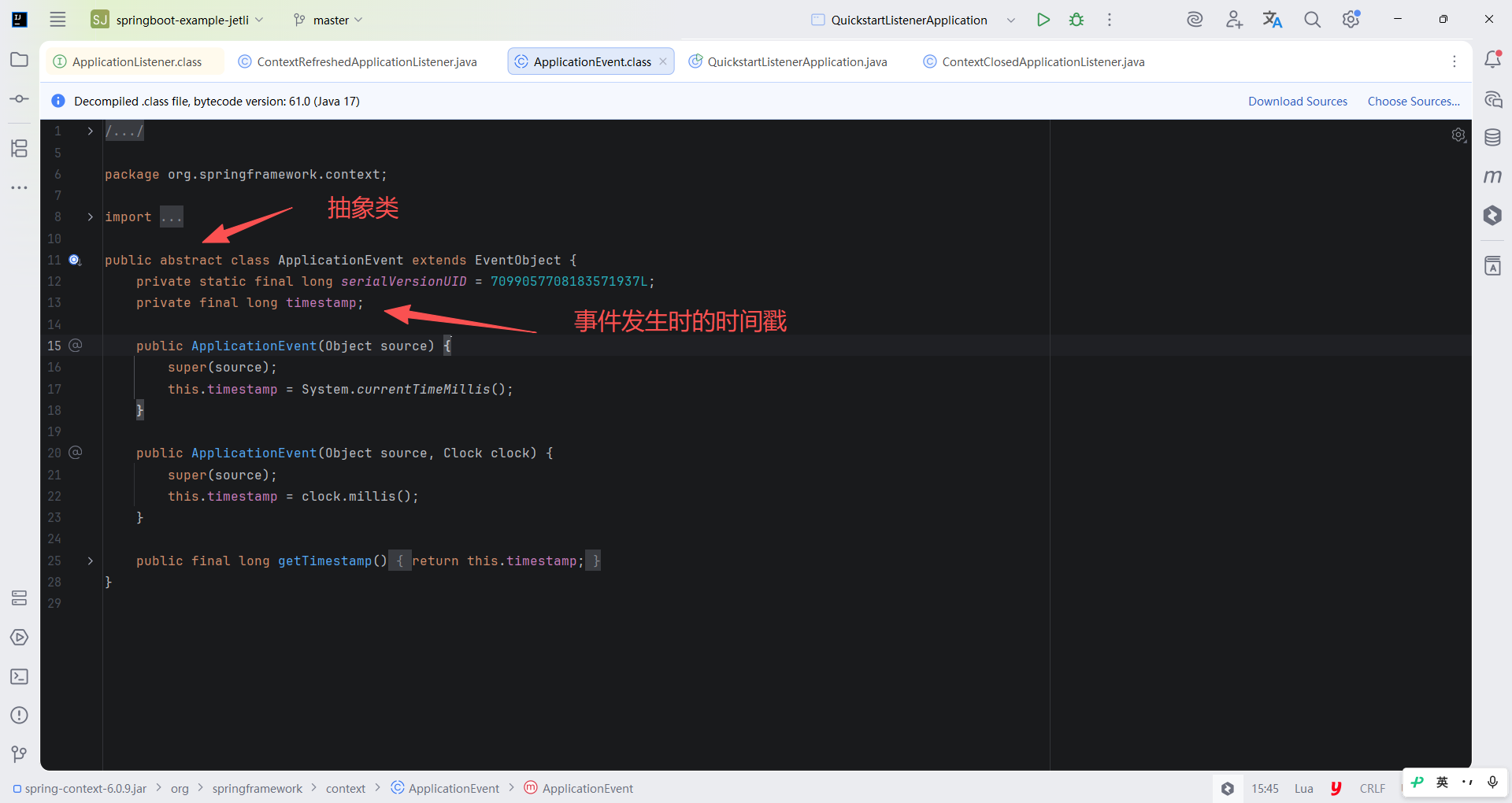Open the Structure tool window

click(20, 148)
